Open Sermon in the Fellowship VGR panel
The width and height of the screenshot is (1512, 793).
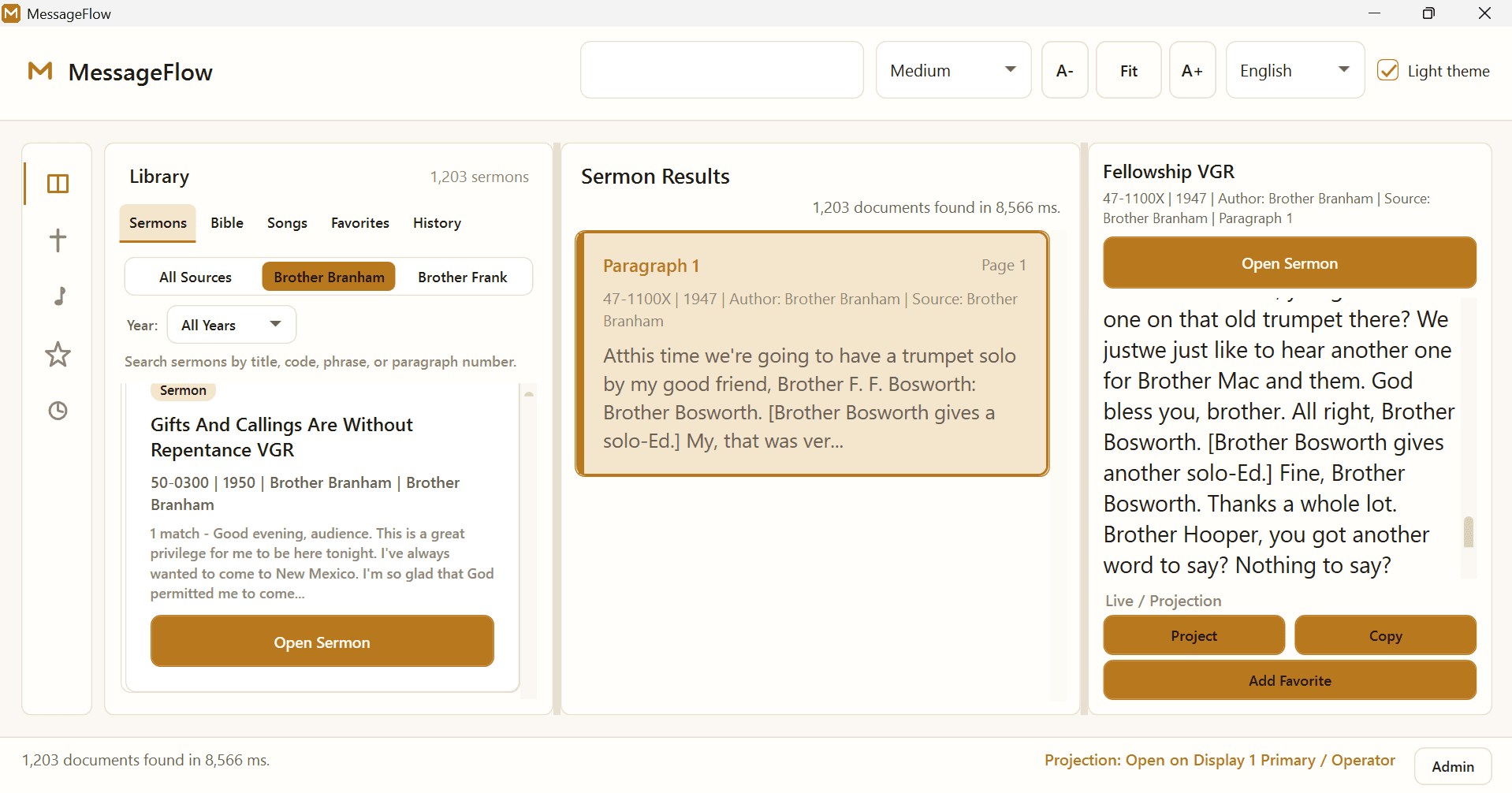1290,263
